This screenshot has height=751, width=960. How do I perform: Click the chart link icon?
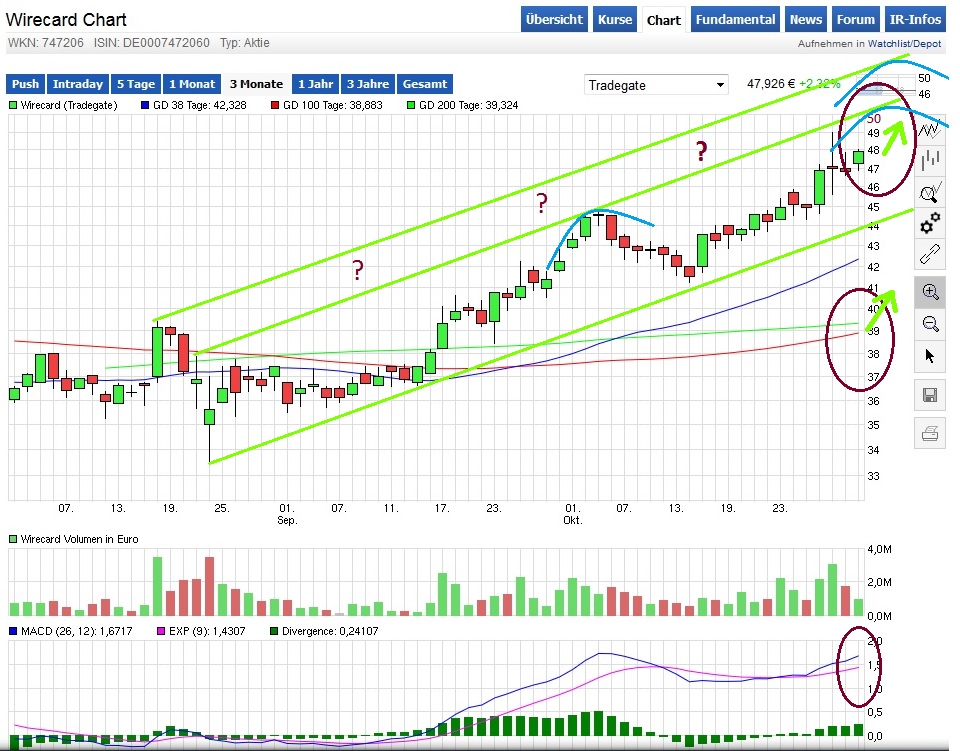click(x=930, y=253)
